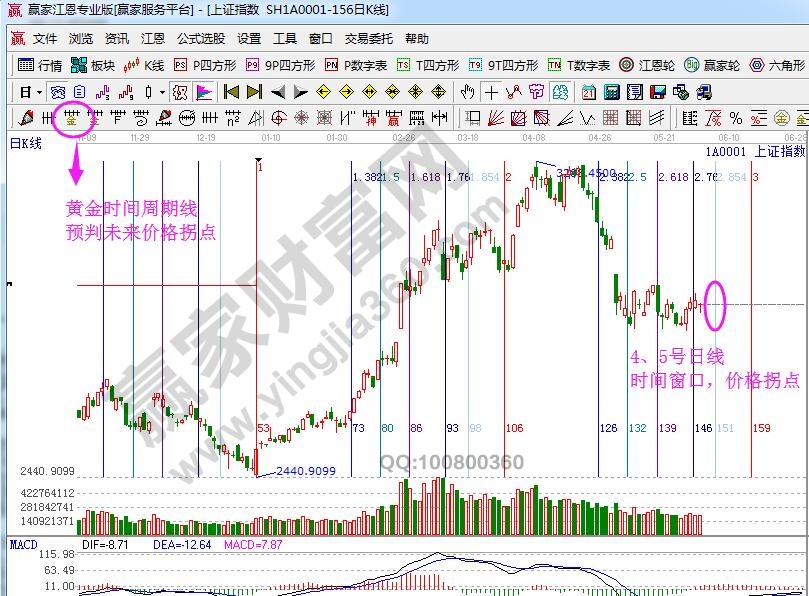
Task: Click the calendar icon in toolbar
Action: tap(588, 92)
